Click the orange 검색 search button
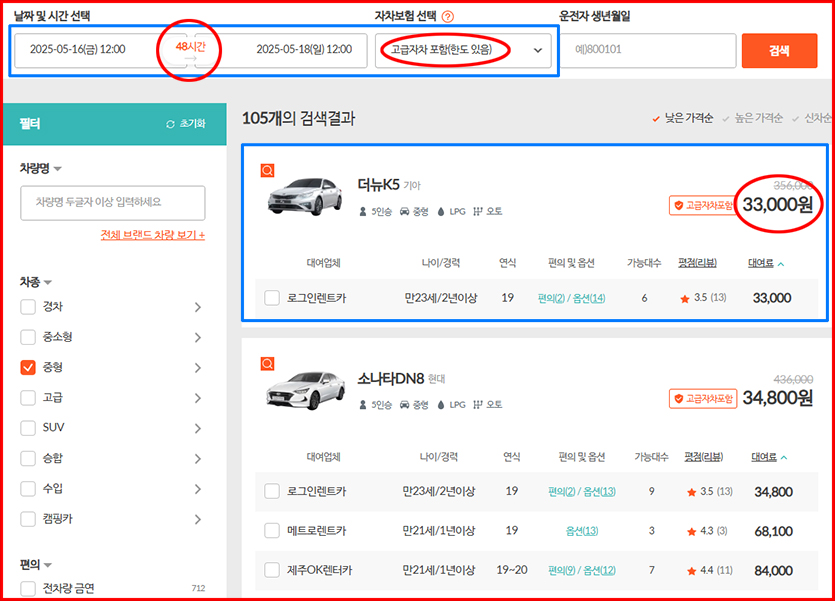The image size is (835, 601). point(779,51)
